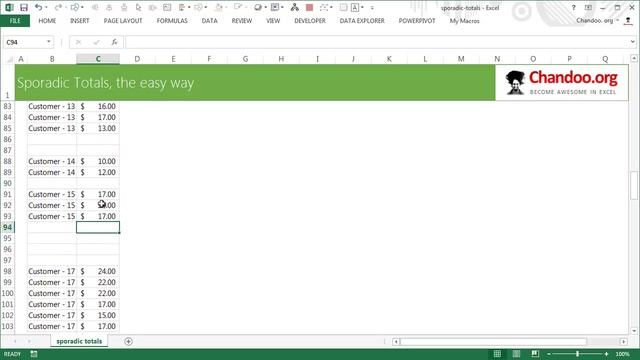Viewport: 640px width, 360px height.
Task: Click the hierarchy diagram icon in Quick Access Toolbar
Action: tap(295, 7)
